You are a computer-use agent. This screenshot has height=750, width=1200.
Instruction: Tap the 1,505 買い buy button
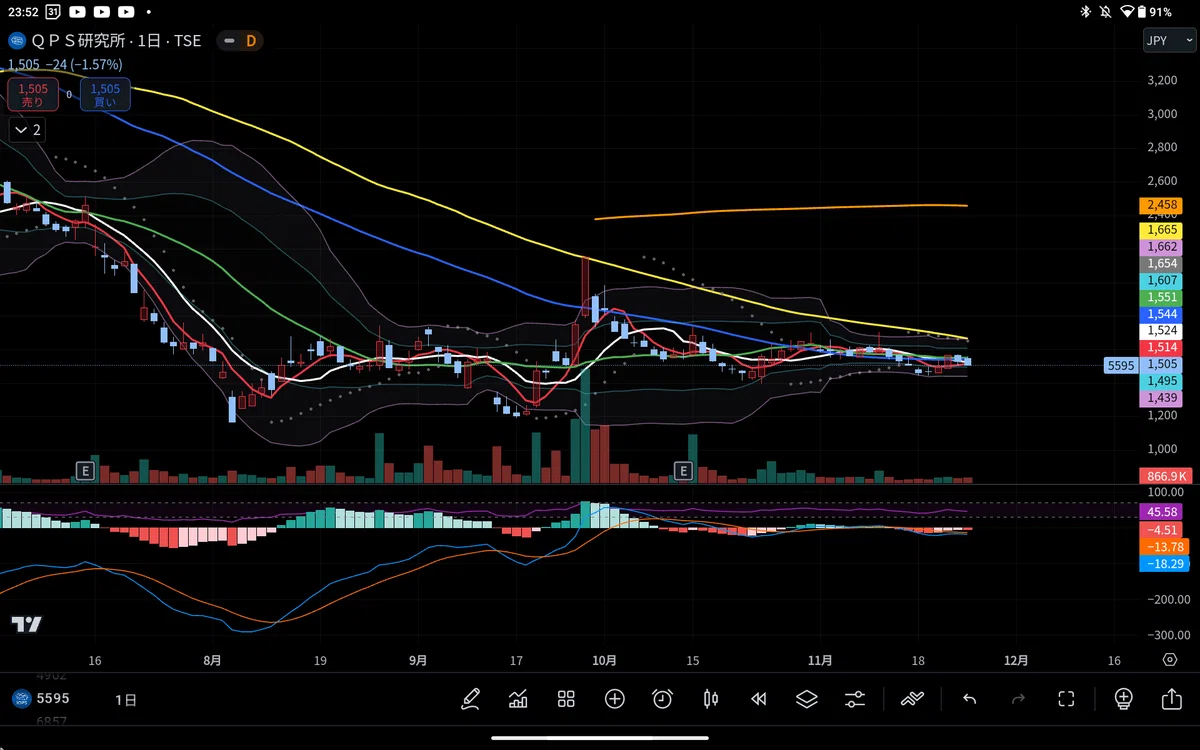coord(104,95)
